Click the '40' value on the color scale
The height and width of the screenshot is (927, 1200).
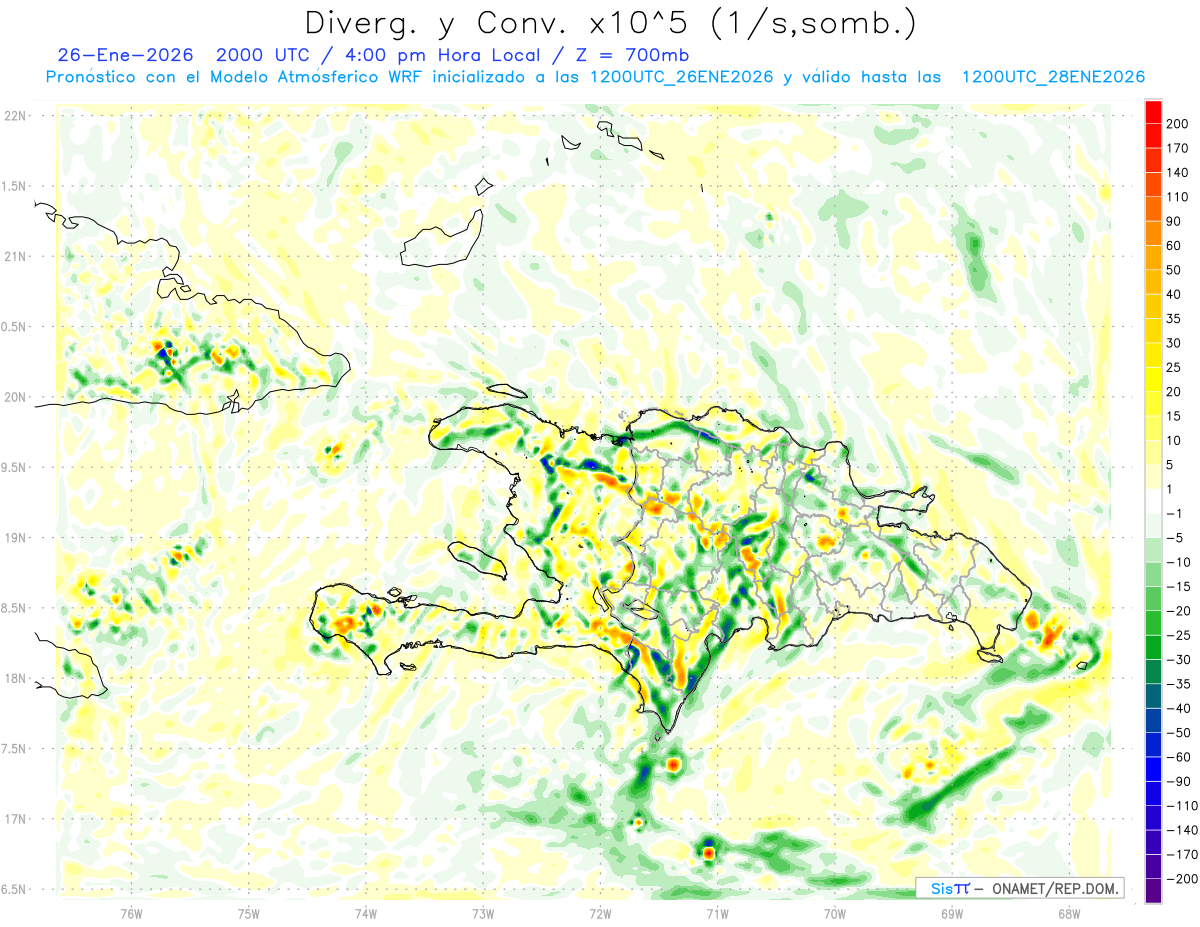pyautogui.click(x=1174, y=294)
